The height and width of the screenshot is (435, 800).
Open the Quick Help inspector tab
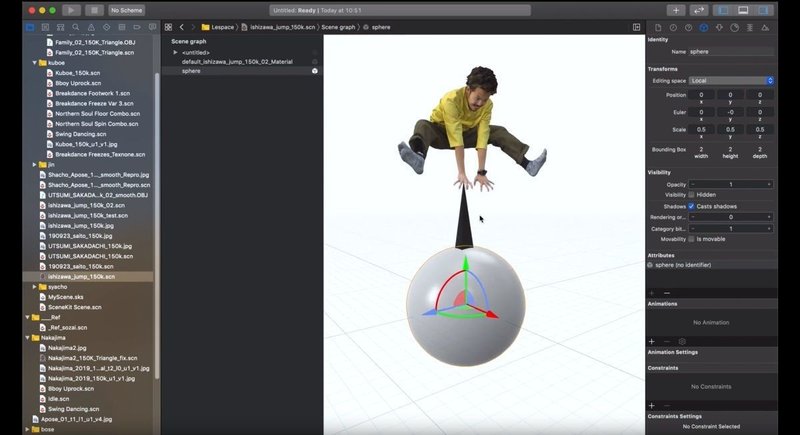[688, 28]
